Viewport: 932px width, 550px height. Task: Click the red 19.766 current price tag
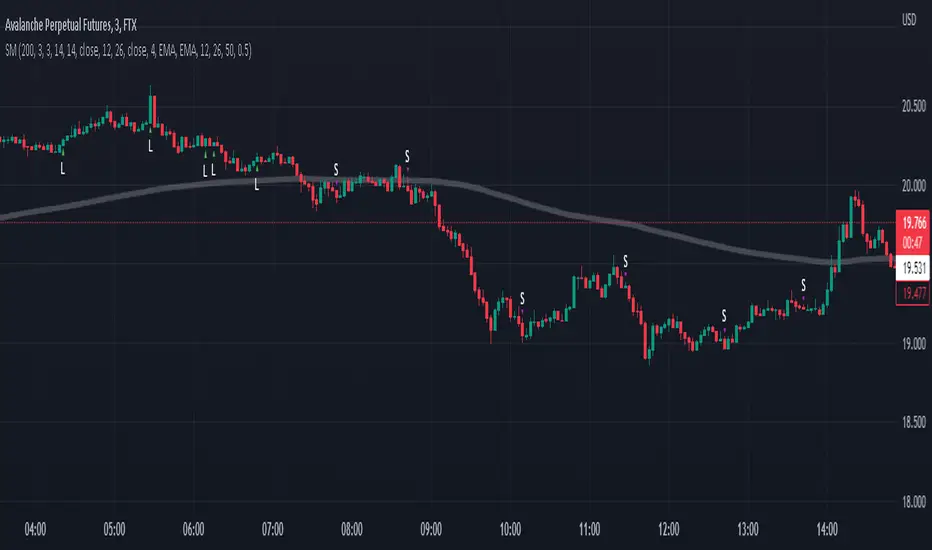pos(910,223)
